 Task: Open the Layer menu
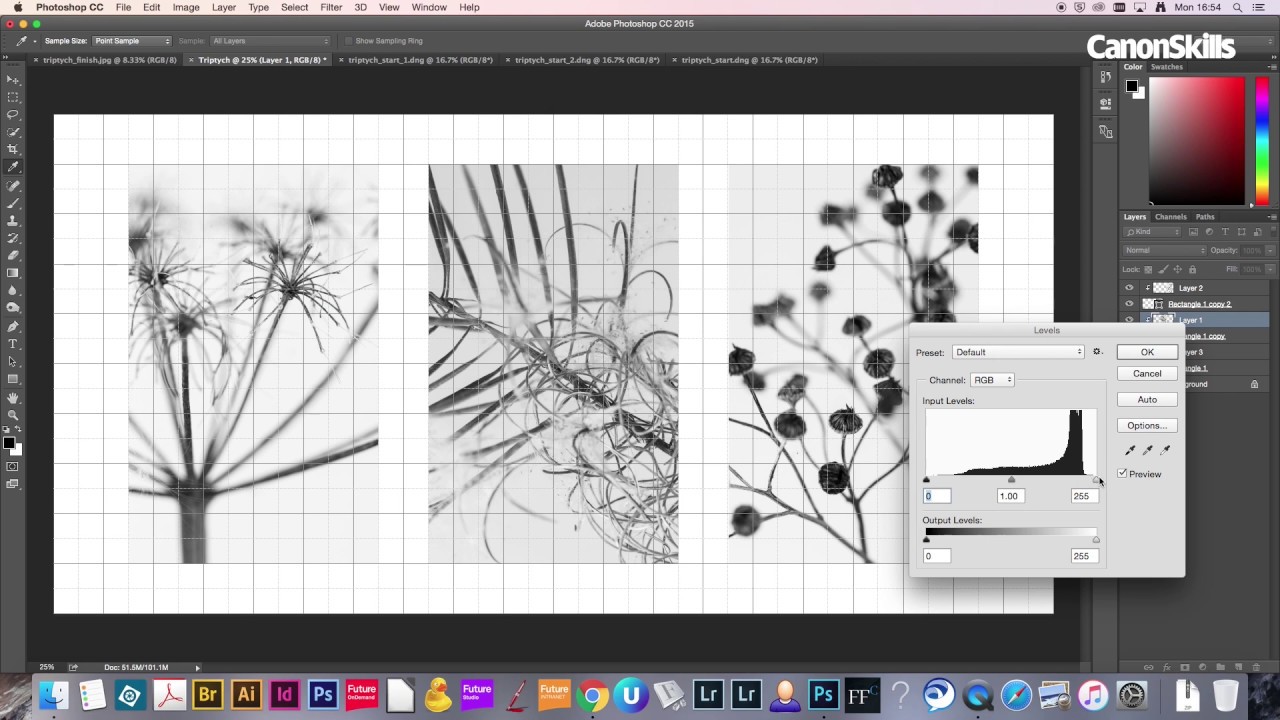click(x=224, y=7)
